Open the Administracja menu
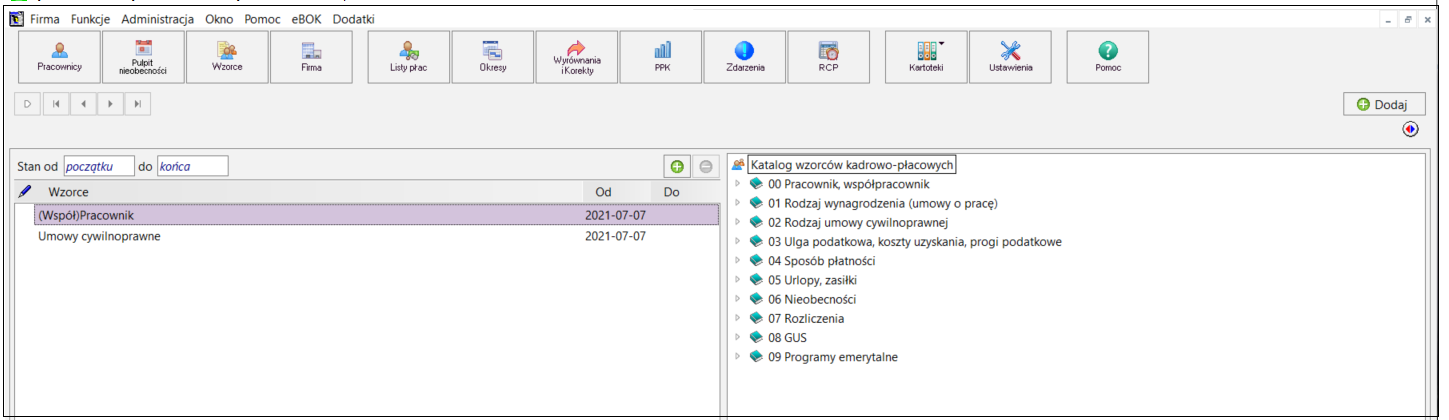Viewport: 1449px width, 420px height. 157,19
